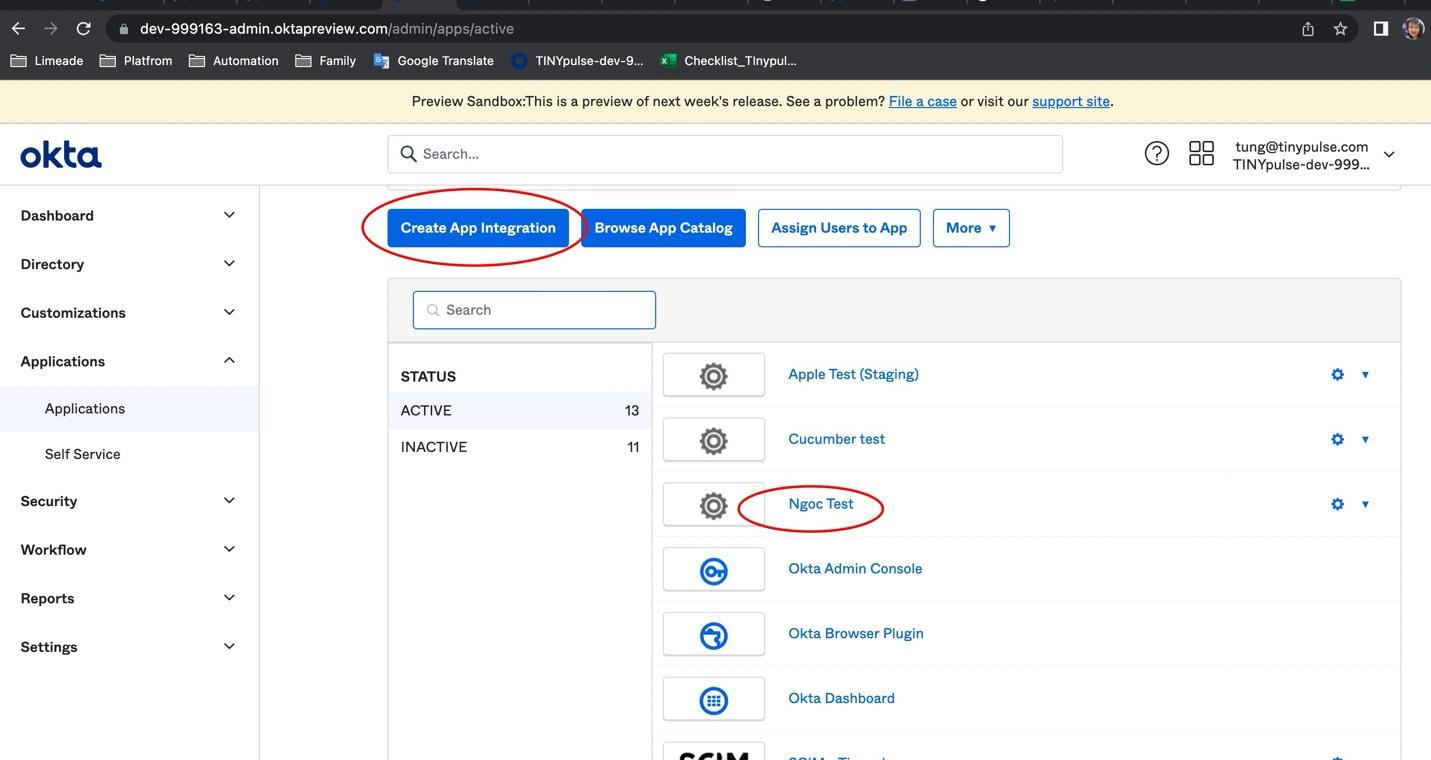Click the Okta logo
Screen dimensions: 1431x760
click(61, 155)
